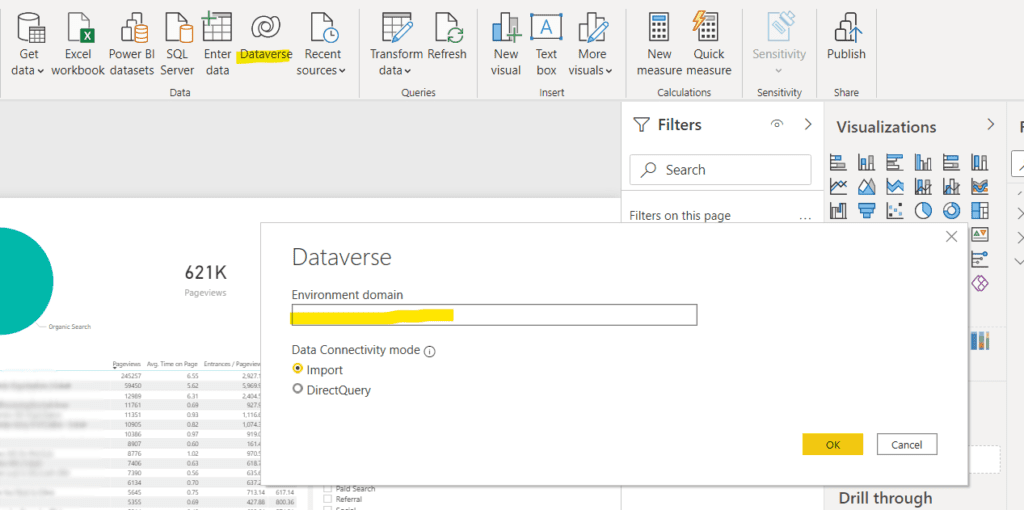Select the Stacked area chart visual

[895, 187]
